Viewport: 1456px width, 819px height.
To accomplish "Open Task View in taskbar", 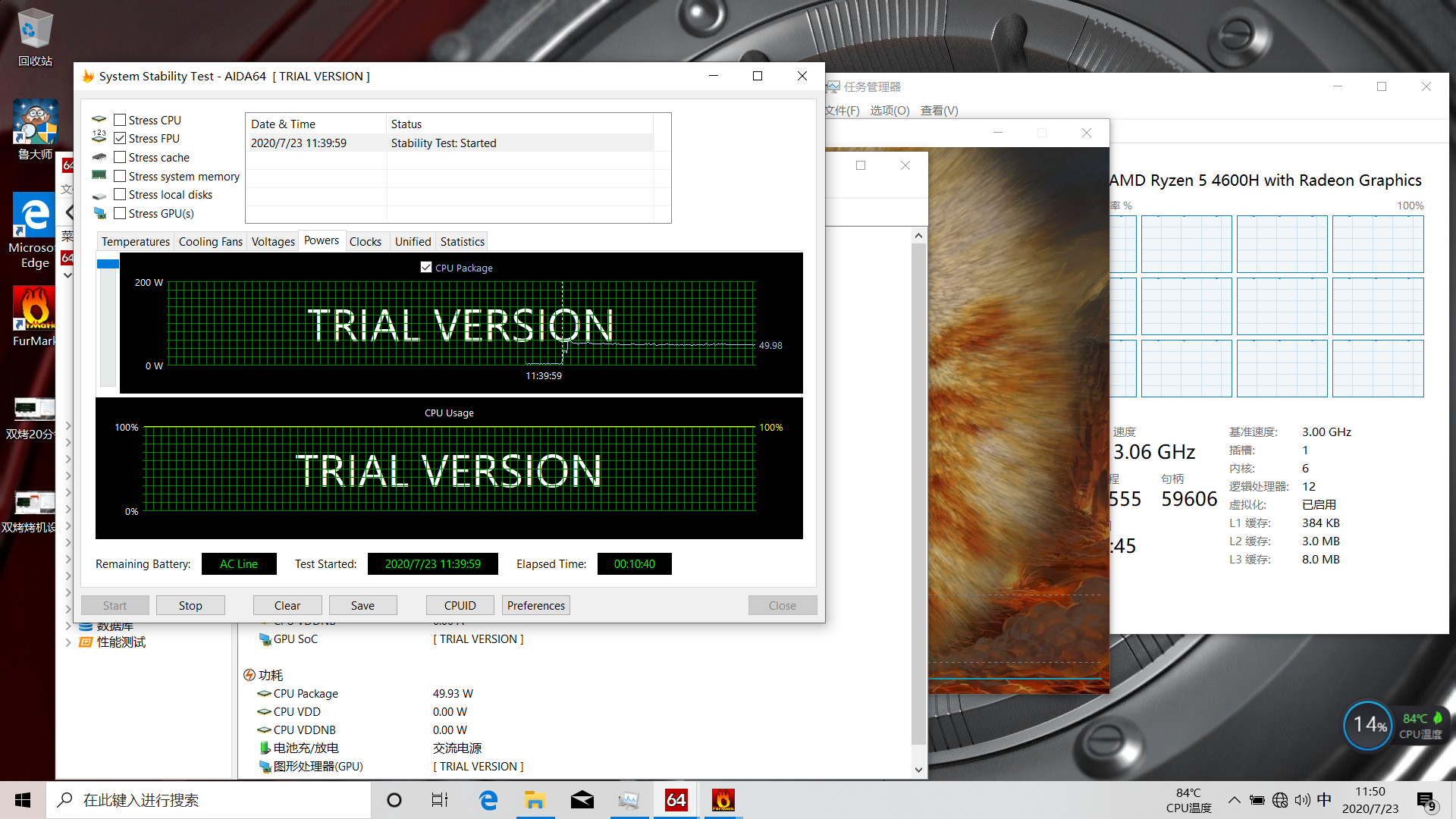I will pyautogui.click(x=440, y=800).
